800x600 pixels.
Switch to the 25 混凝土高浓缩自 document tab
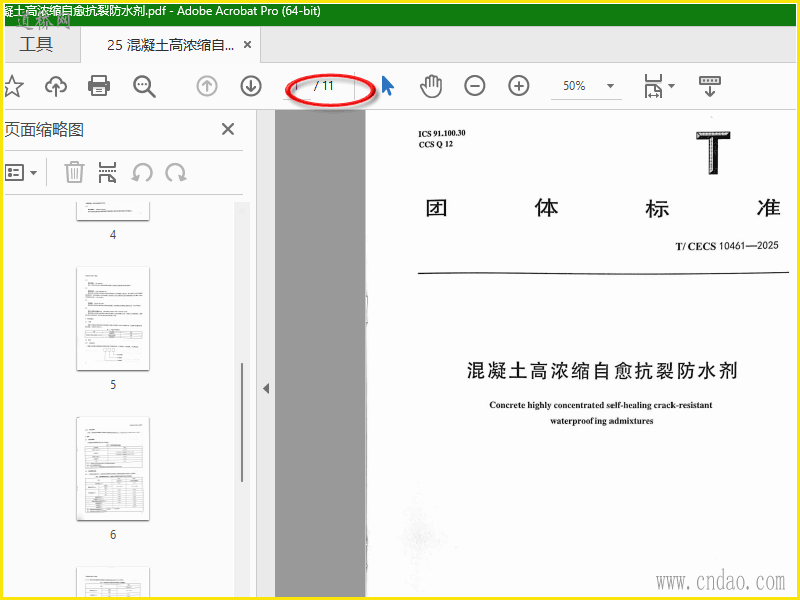(x=171, y=45)
